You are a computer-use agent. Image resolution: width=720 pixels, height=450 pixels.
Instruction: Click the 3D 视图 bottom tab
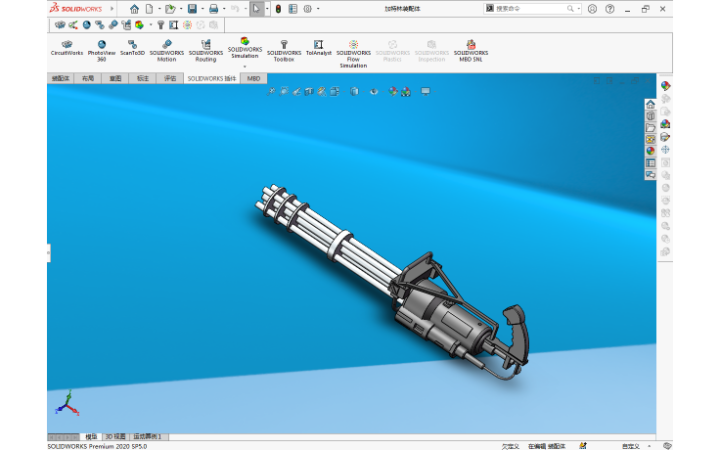(116, 437)
